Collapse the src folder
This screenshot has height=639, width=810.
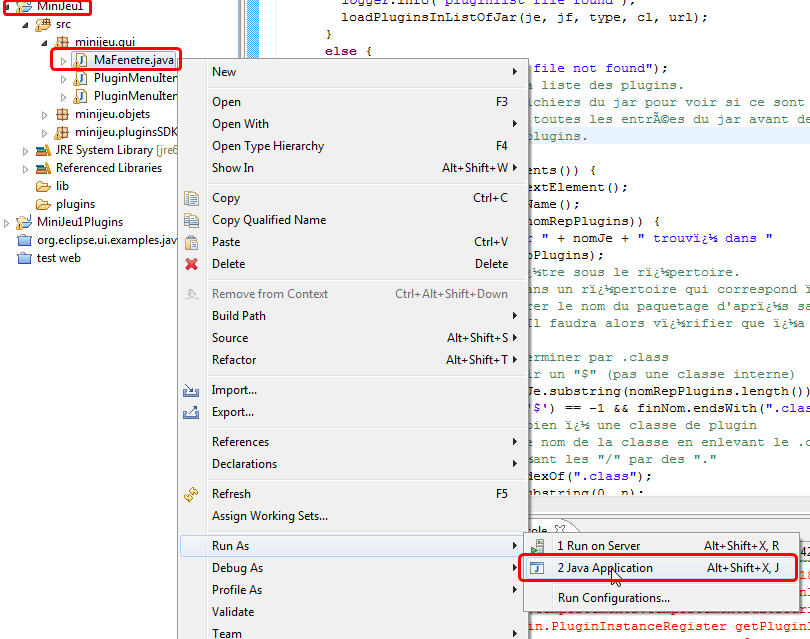click(27, 24)
